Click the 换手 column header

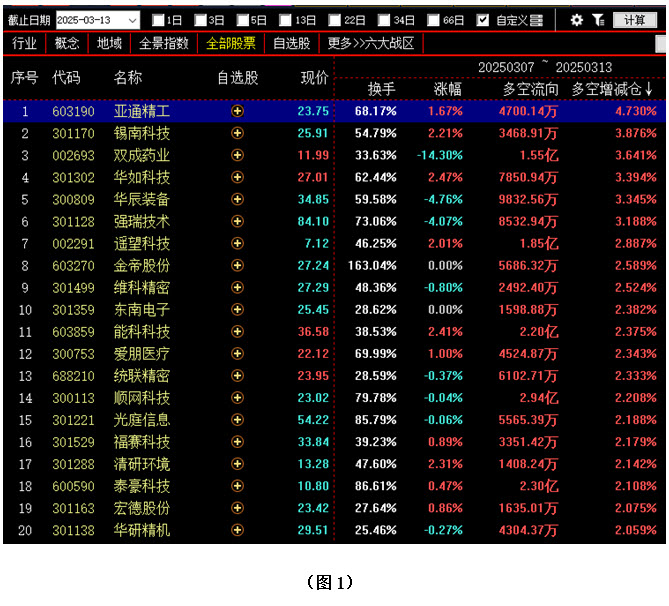(x=382, y=89)
